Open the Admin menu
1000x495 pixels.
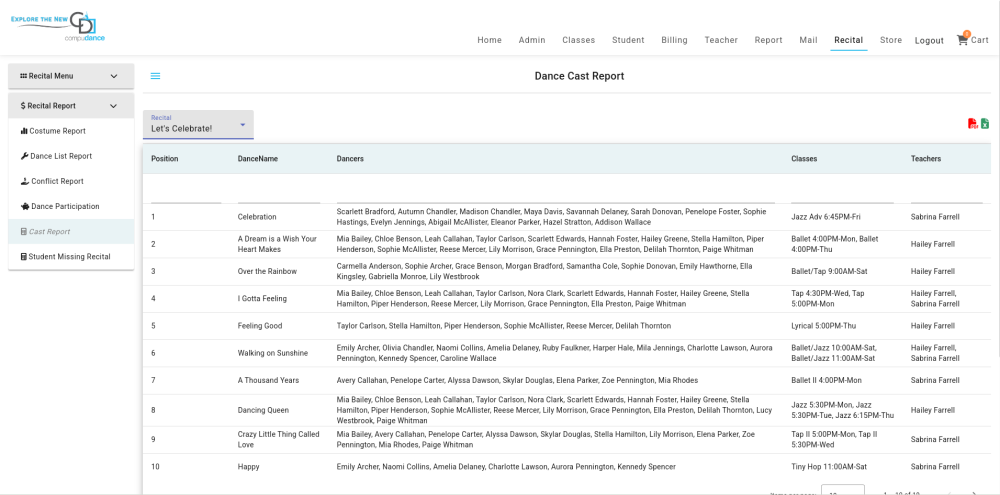tap(532, 40)
